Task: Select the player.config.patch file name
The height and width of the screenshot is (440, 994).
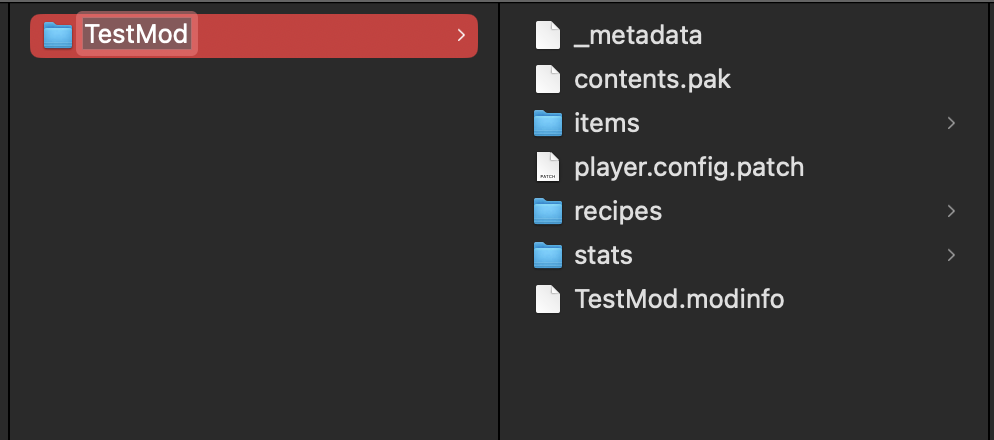Action: tap(689, 167)
